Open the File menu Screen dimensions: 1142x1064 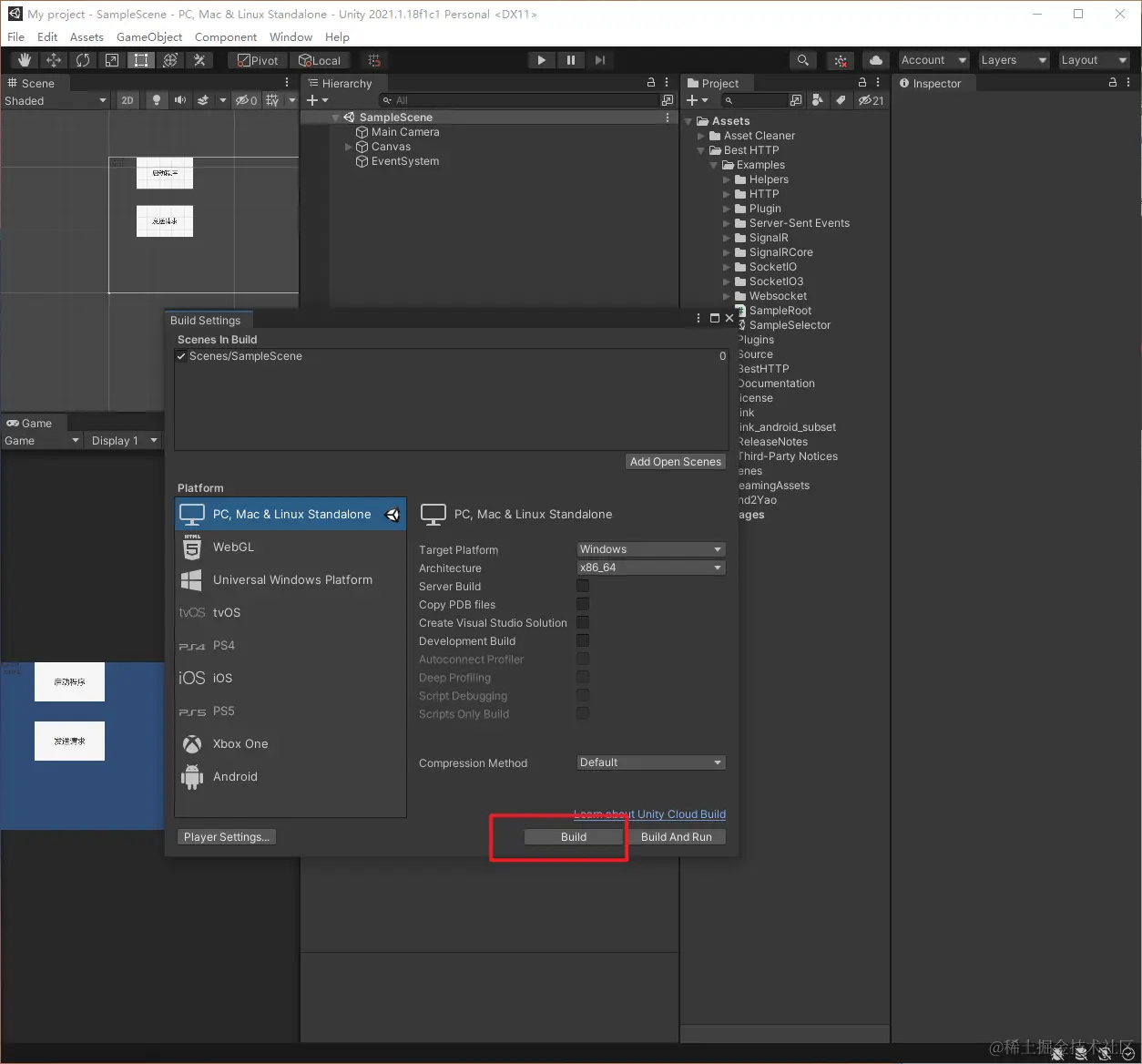16,37
